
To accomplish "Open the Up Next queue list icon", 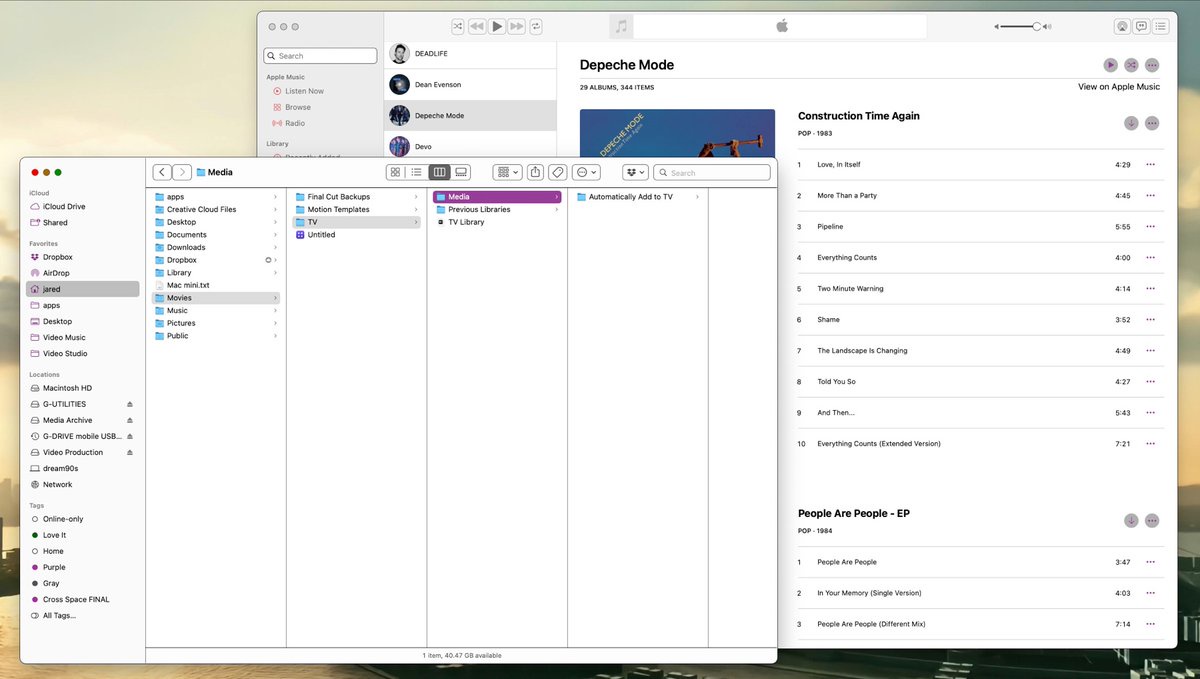I will (1162, 27).
